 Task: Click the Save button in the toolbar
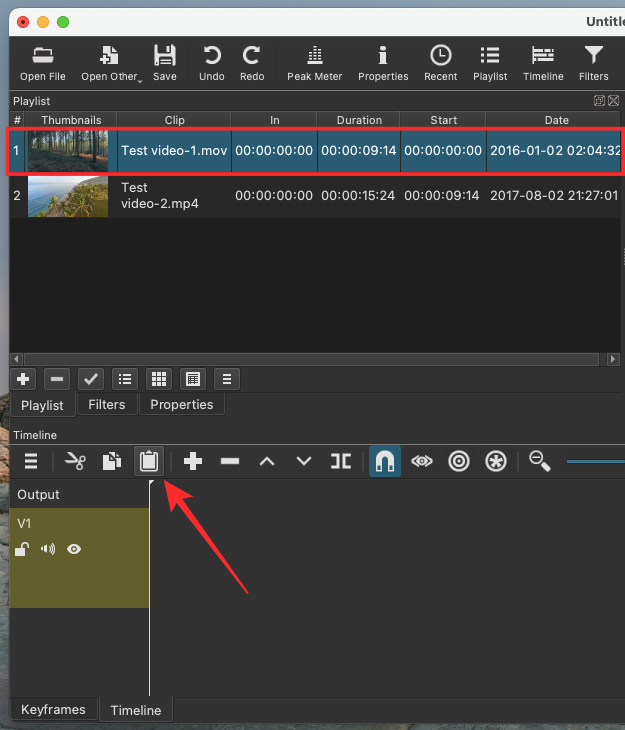pos(165,63)
